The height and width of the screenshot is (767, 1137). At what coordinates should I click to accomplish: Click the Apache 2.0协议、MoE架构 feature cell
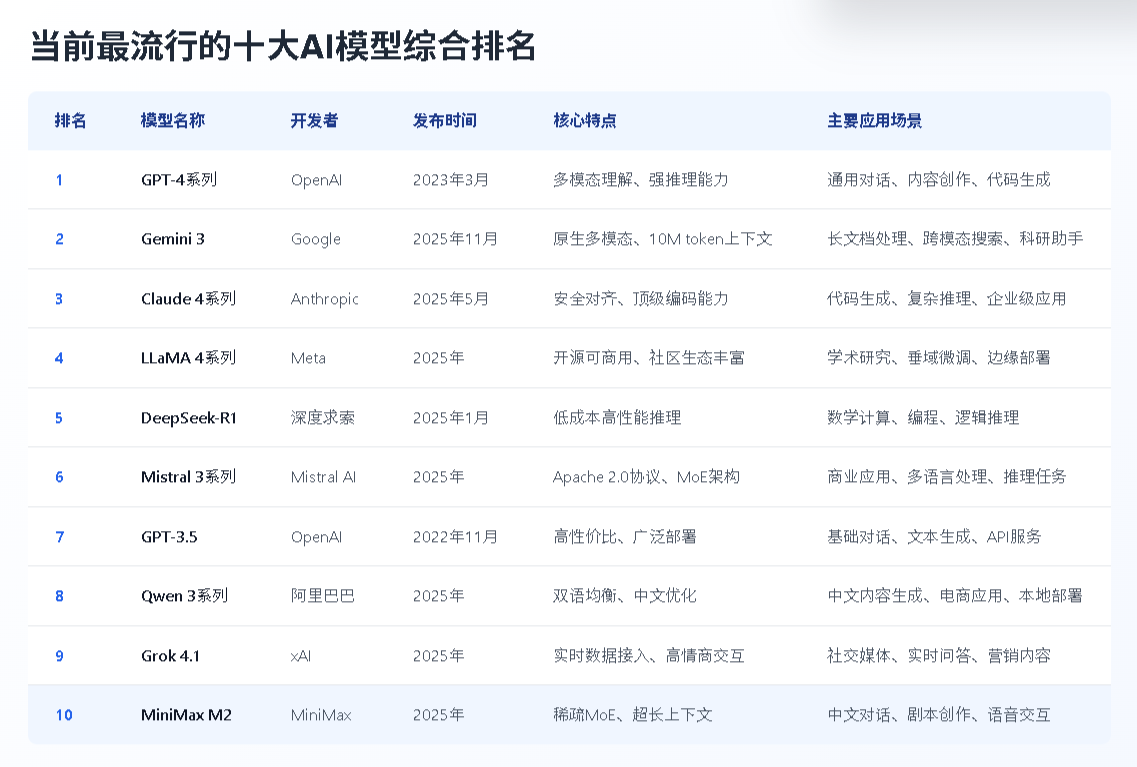(x=646, y=477)
